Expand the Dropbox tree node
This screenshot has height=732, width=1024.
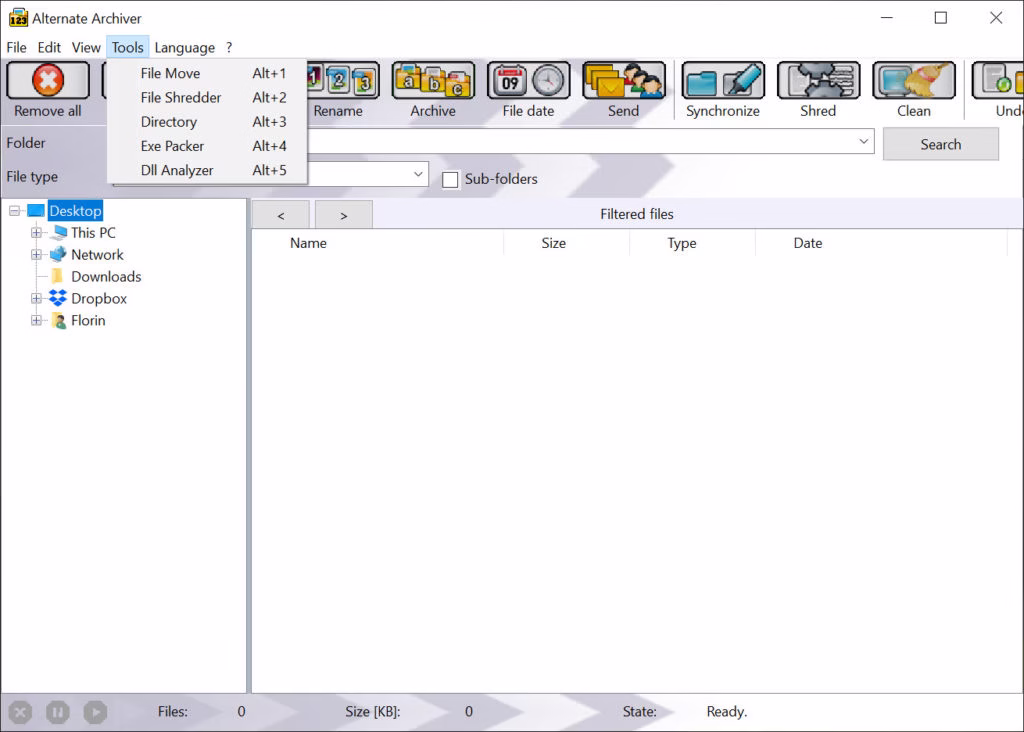[x=37, y=299]
